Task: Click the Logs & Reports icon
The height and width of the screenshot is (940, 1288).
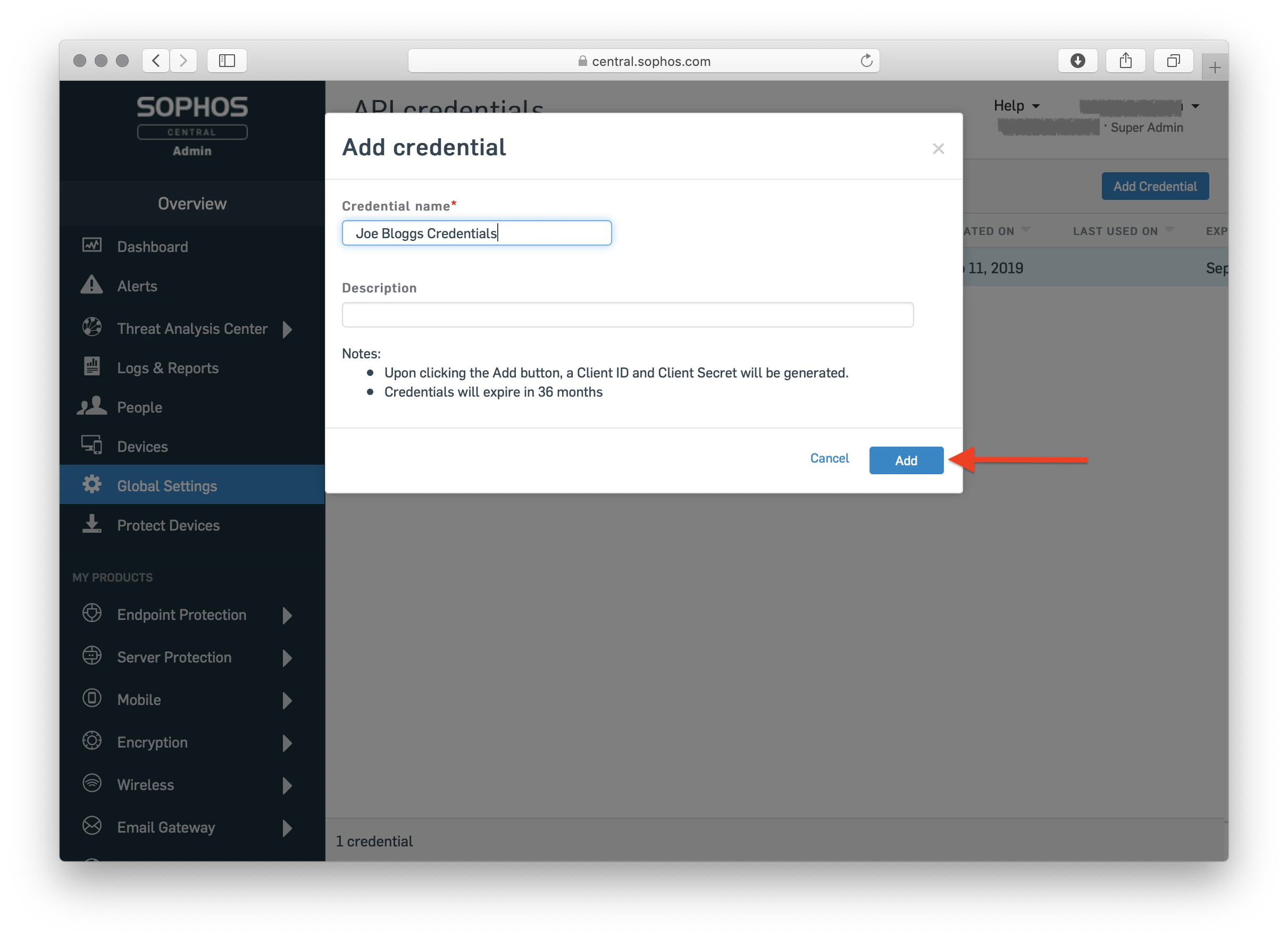Action: (x=91, y=366)
